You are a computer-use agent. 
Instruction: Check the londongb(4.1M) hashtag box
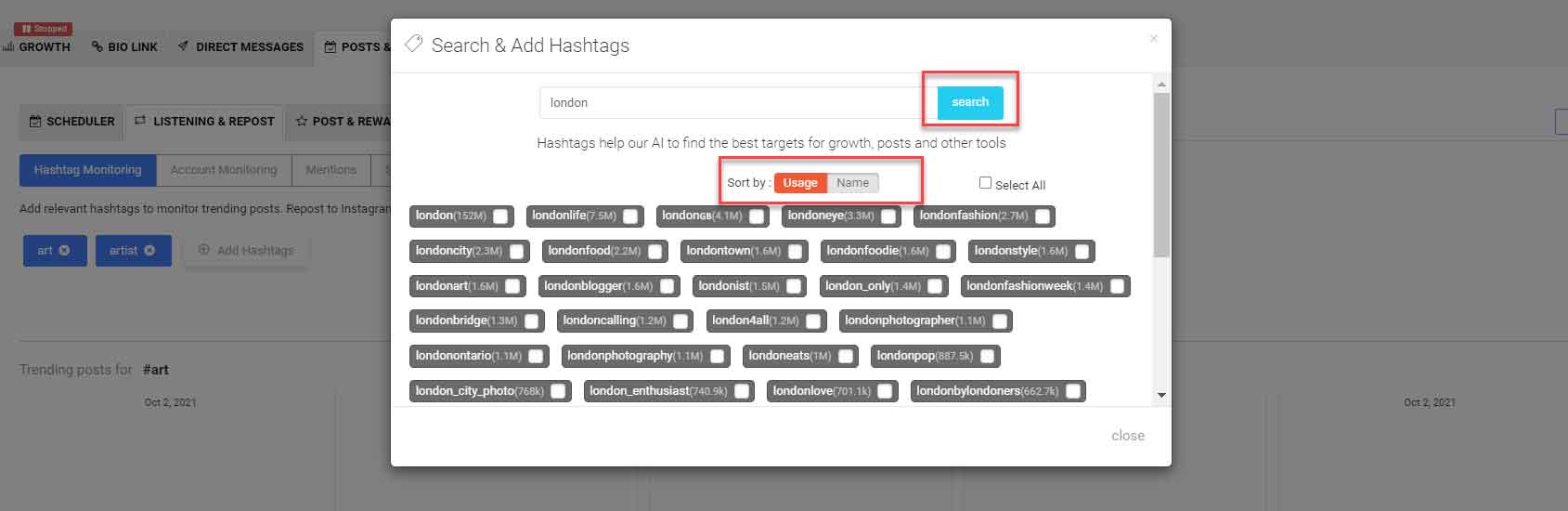(757, 216)
